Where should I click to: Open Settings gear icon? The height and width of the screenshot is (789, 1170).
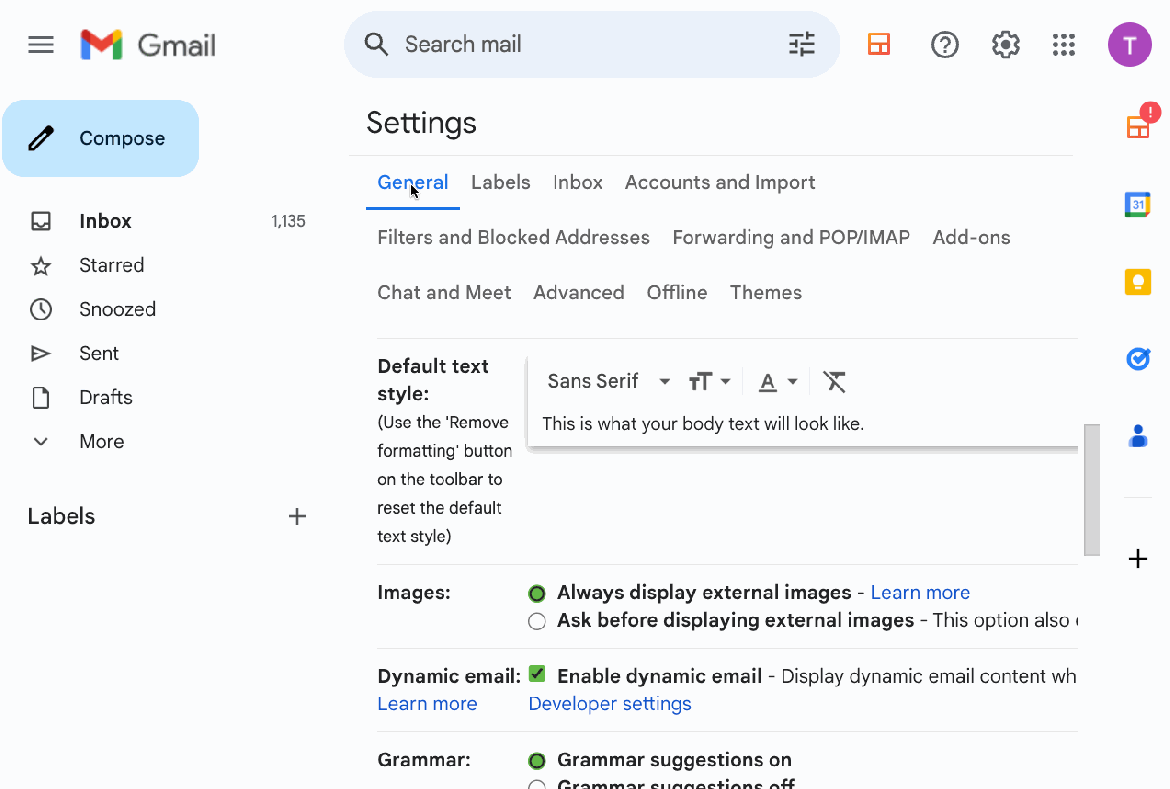tap(1005, 45)
